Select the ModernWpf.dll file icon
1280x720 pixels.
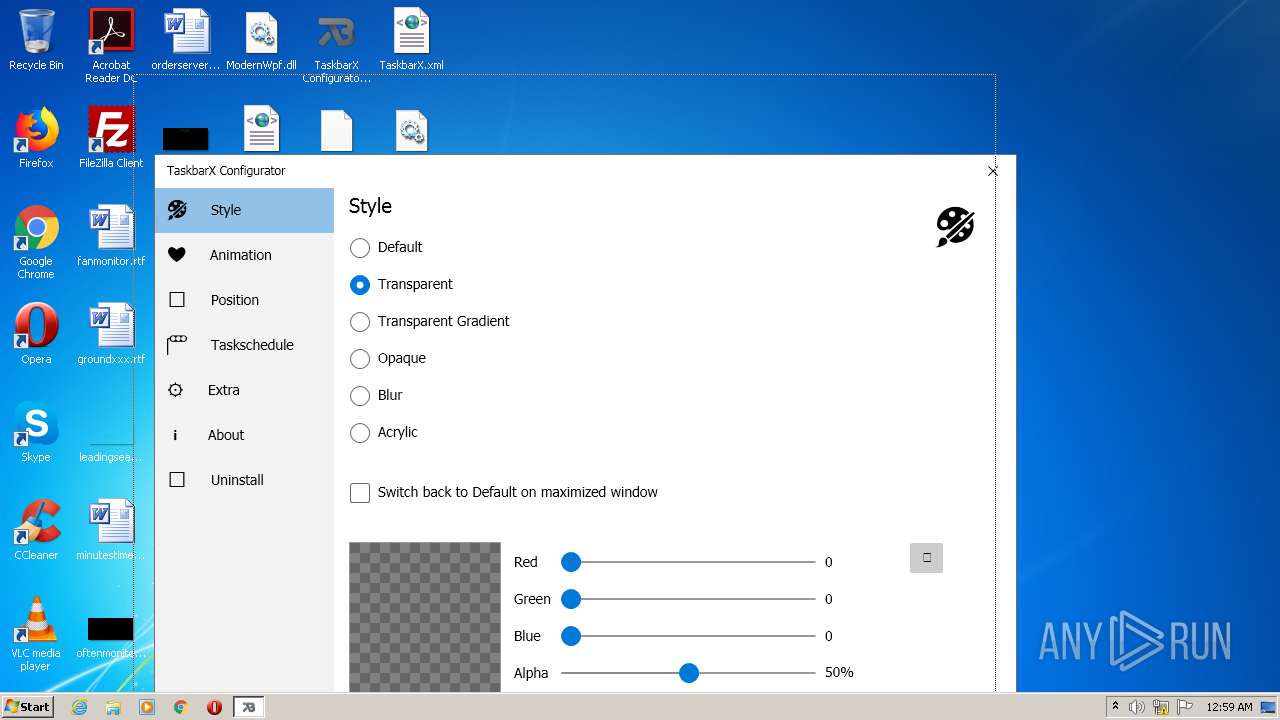(x=261, y=40)
